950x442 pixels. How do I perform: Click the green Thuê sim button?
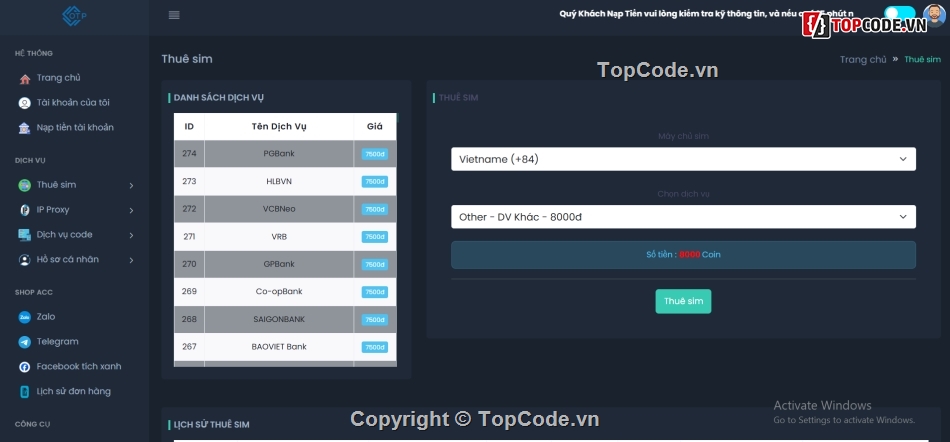pos(683,302)
